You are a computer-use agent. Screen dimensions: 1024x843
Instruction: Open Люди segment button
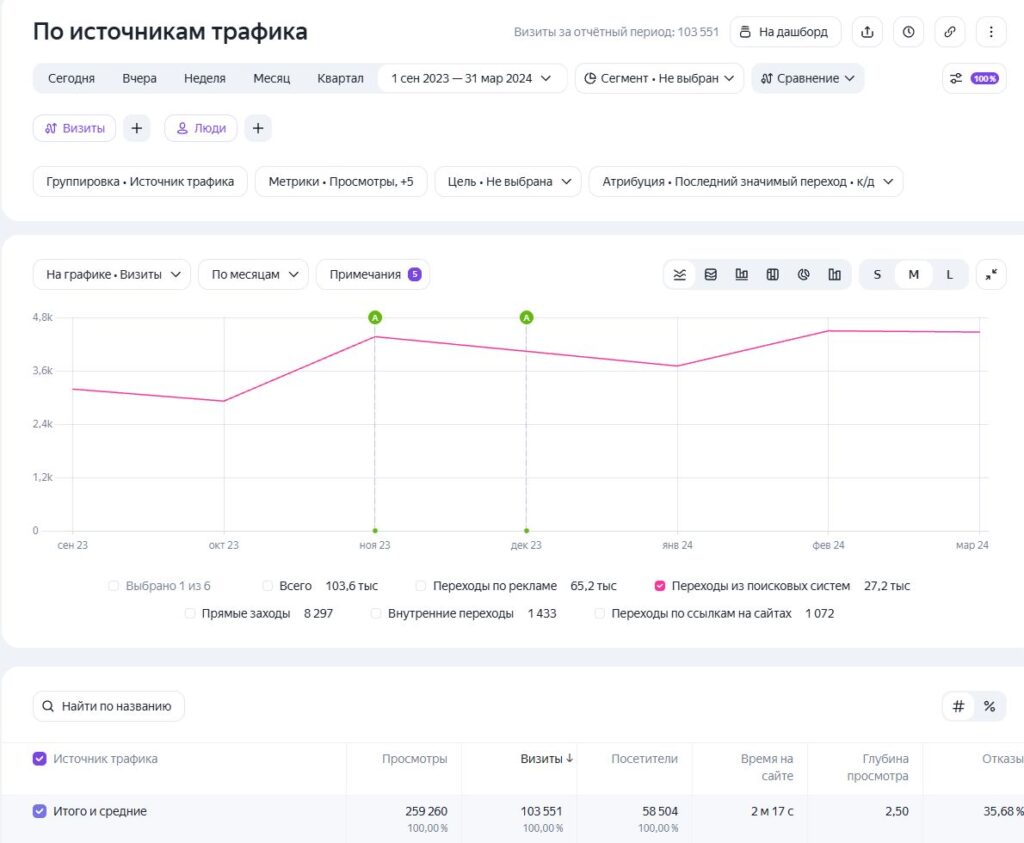pos(200,128)
